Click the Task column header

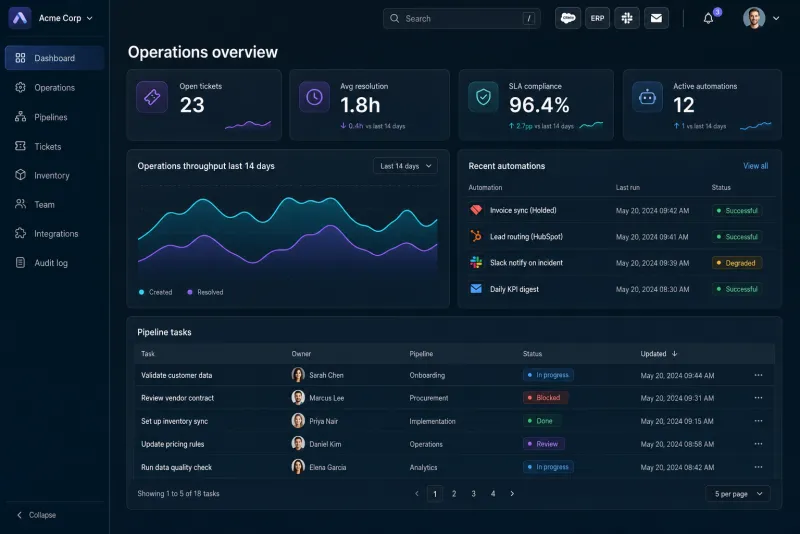click(147, 353)
